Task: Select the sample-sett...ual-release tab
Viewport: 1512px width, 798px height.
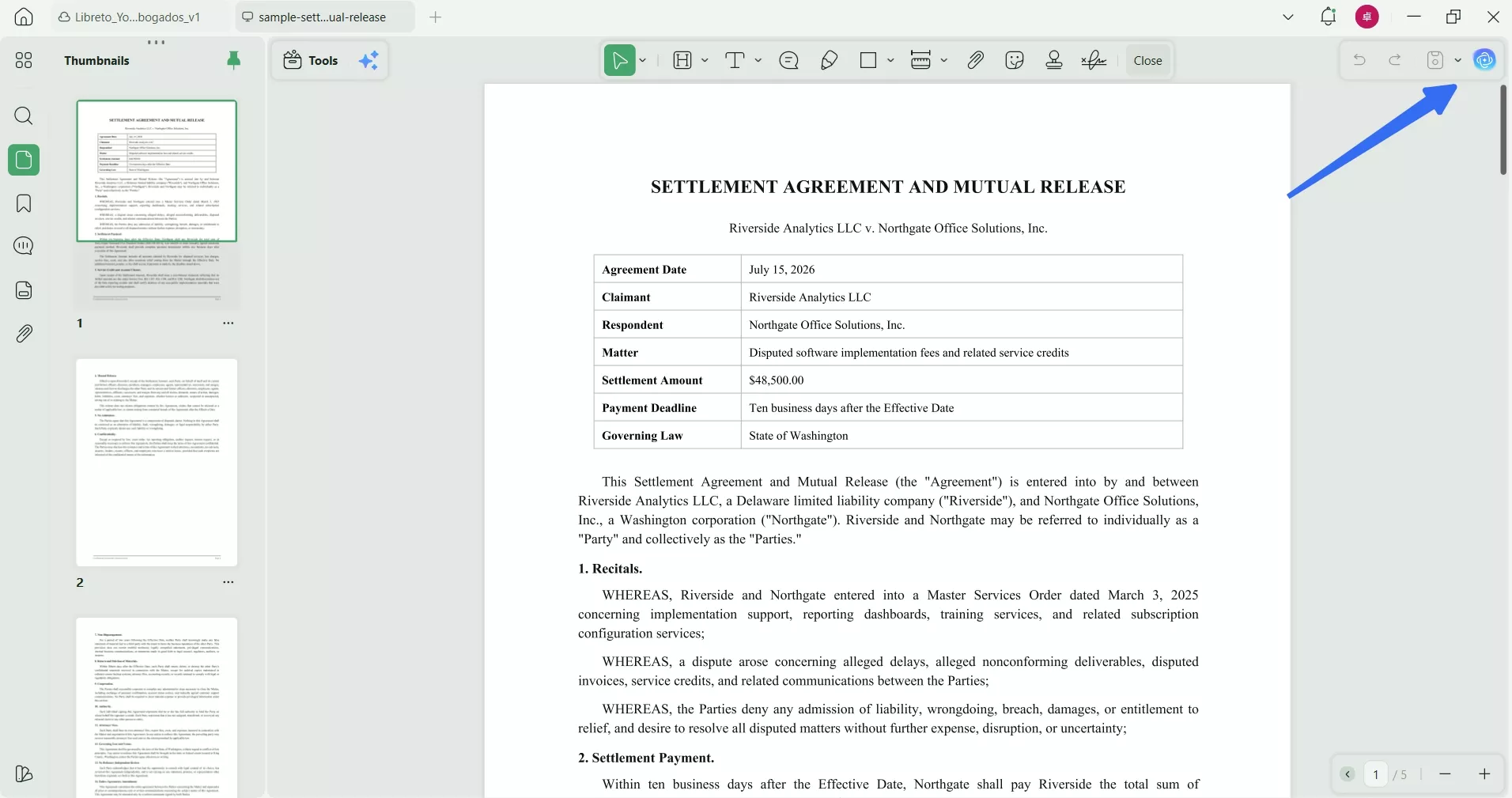Action: coord(324,17)
